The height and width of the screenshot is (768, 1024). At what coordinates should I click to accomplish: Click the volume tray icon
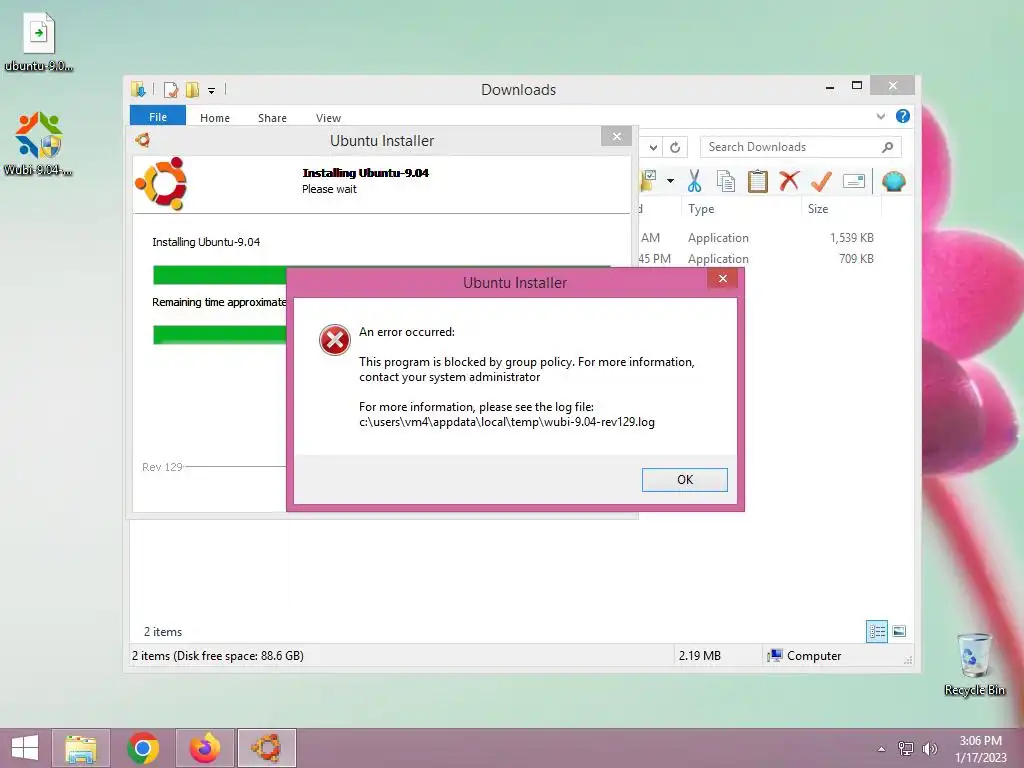pos(929,748)
